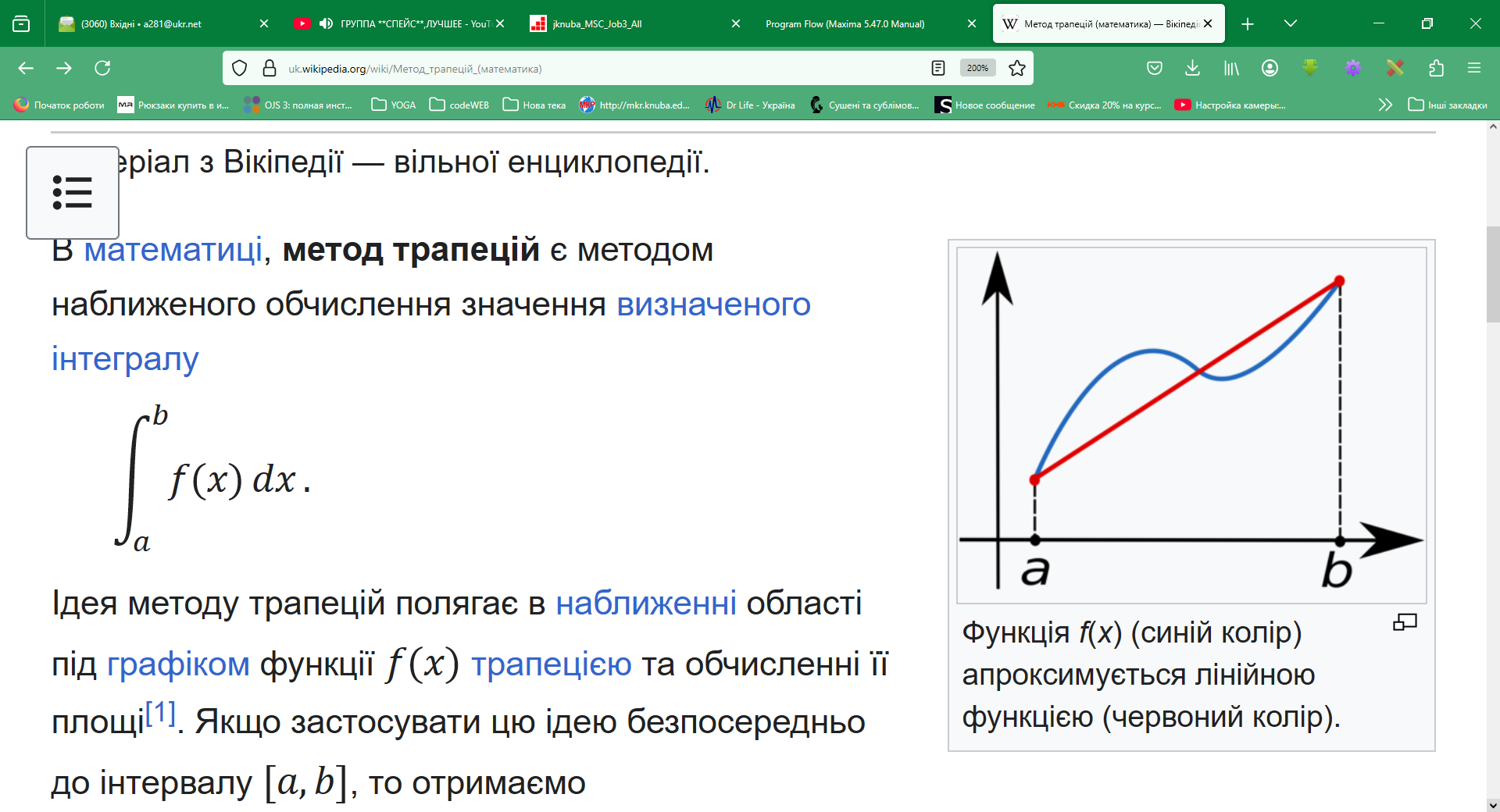Enlarge the trapezoid figure via expand icon
This screenshot has height=812, width=1500.
(1404, 622)
